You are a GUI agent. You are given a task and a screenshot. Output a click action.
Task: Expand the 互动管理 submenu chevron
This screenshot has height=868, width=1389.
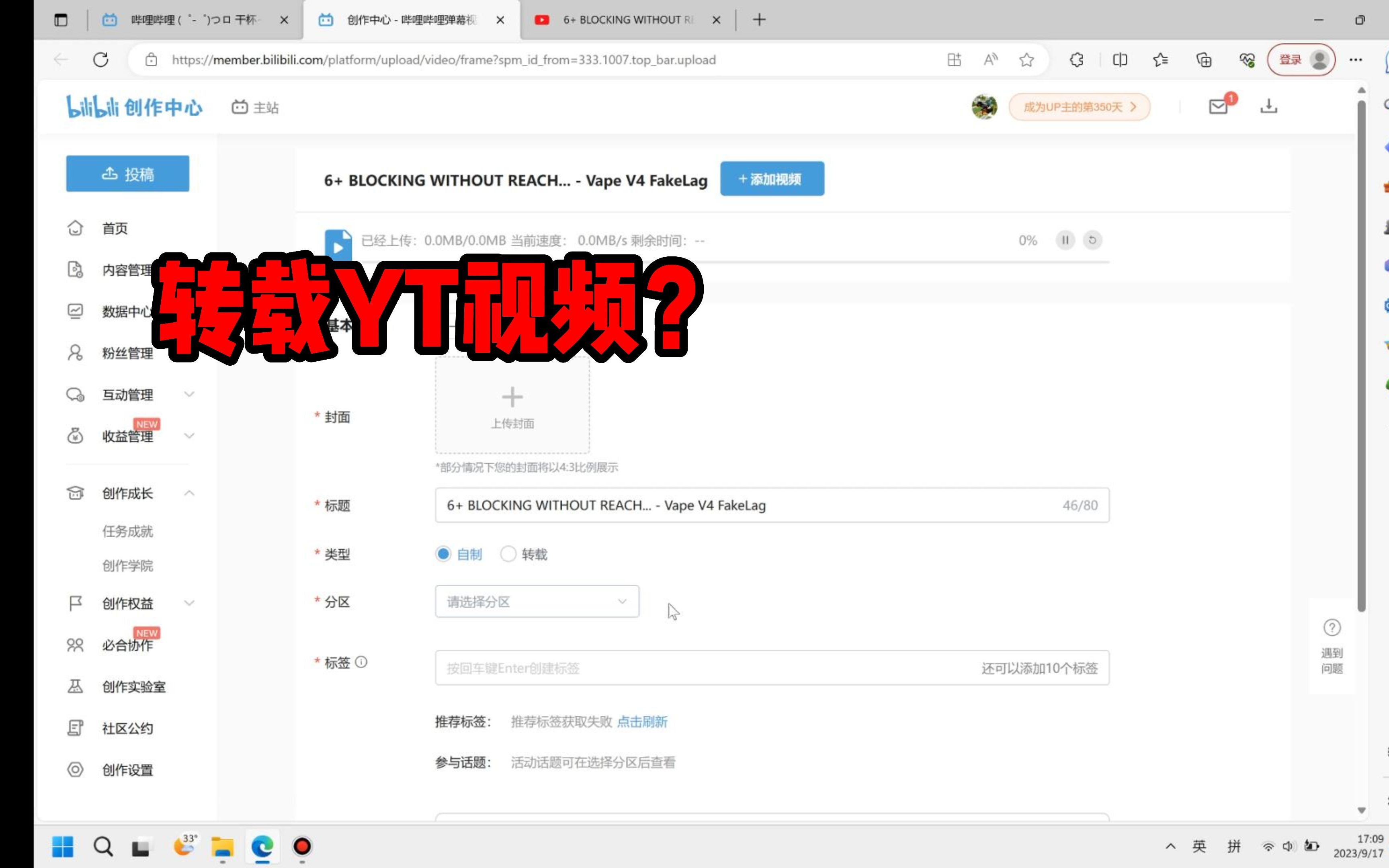(189, 394)
